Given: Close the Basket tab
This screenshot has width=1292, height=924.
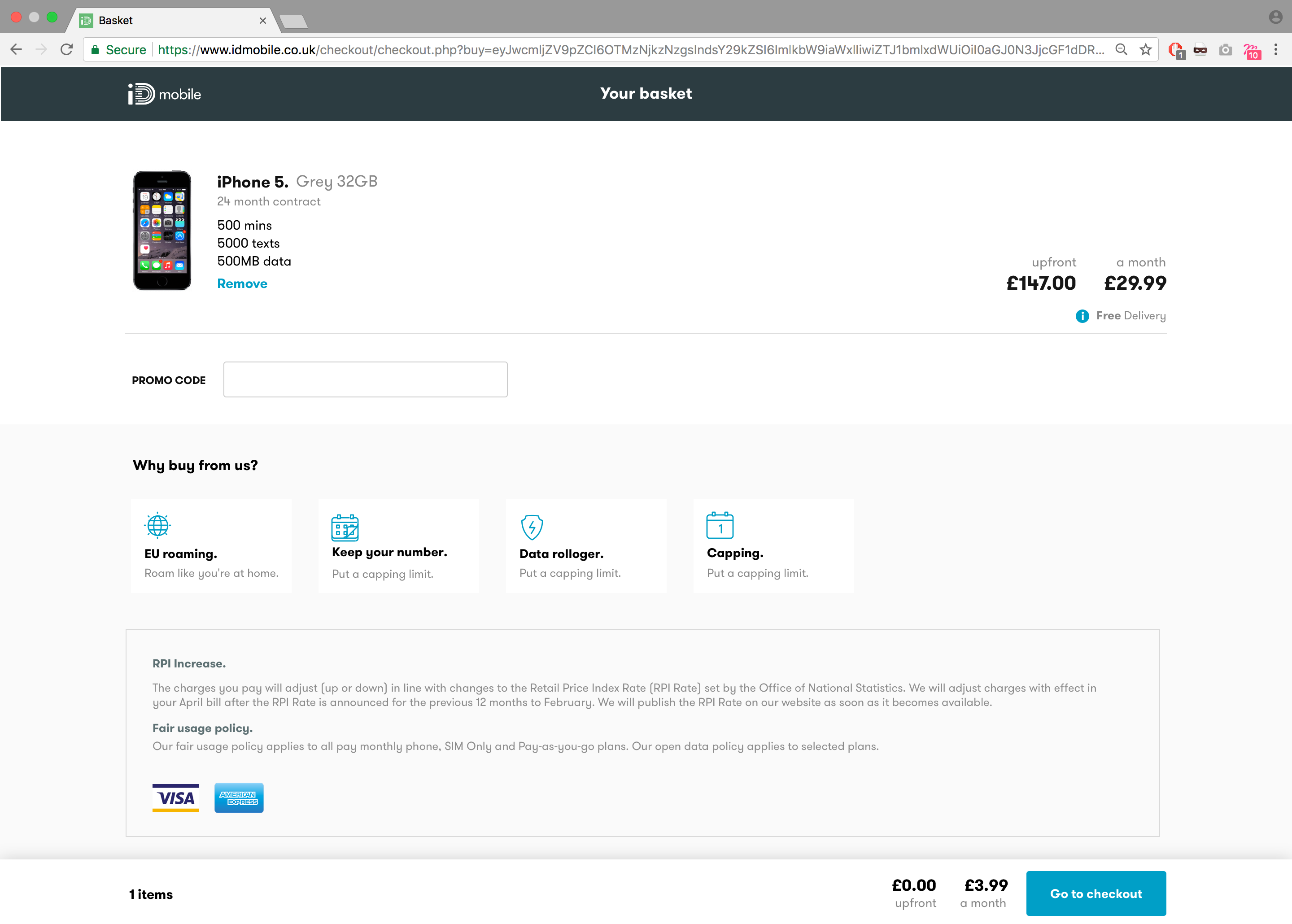Looking at the screenshot, I should pos(263,21).
